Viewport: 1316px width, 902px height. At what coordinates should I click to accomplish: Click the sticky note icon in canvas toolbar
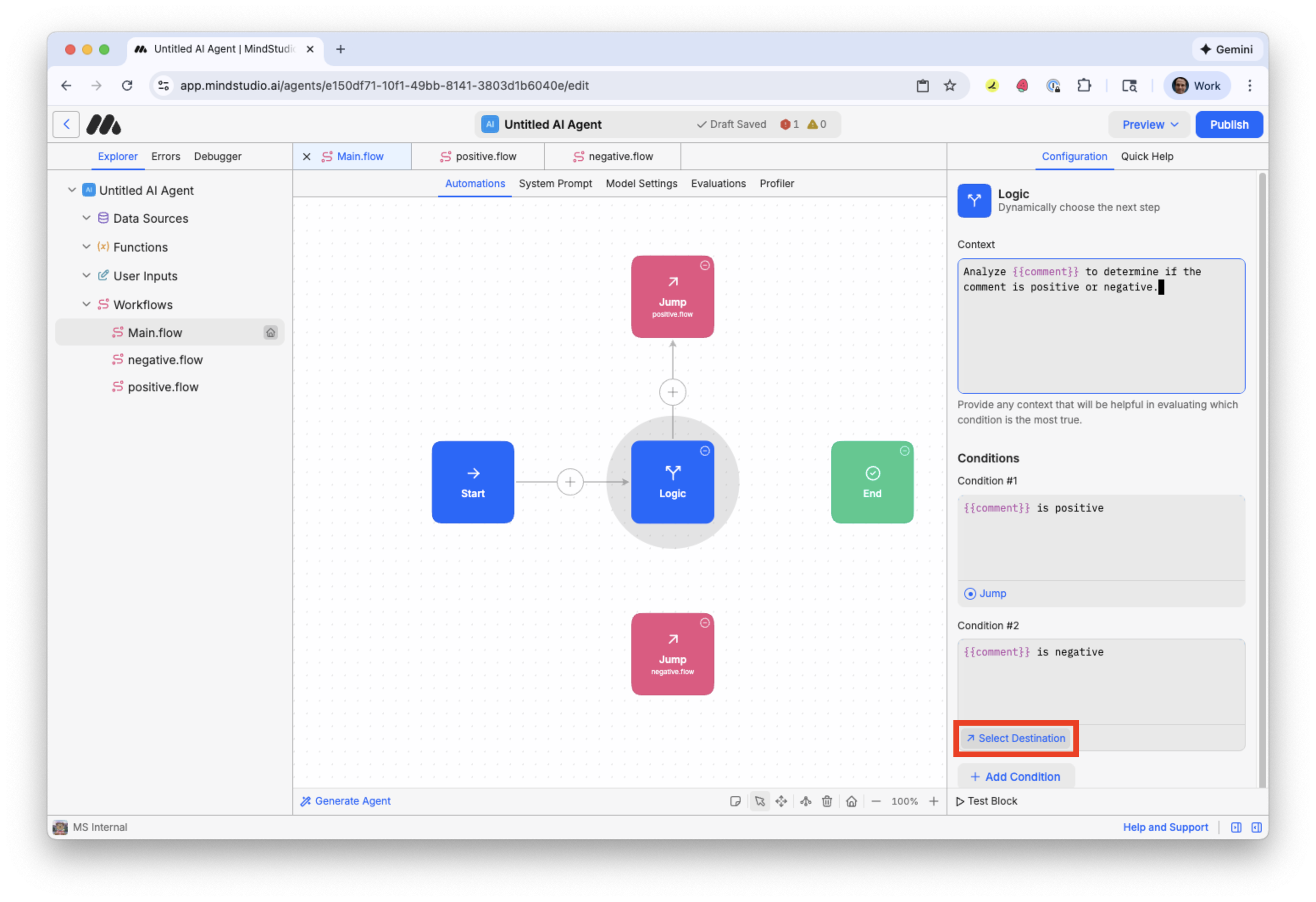point(735,801)
